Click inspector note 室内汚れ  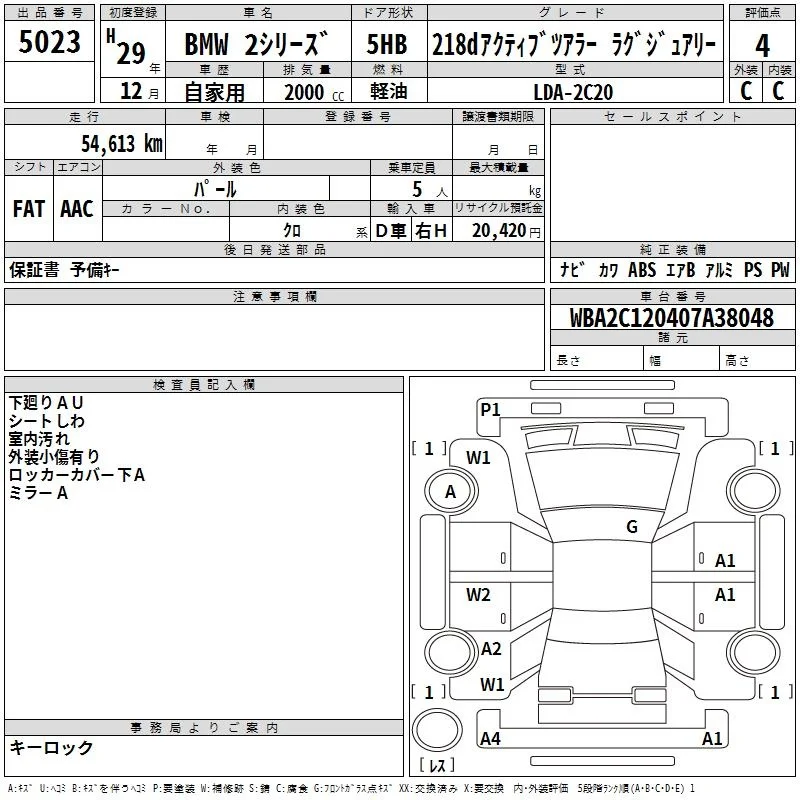(39, 439)
